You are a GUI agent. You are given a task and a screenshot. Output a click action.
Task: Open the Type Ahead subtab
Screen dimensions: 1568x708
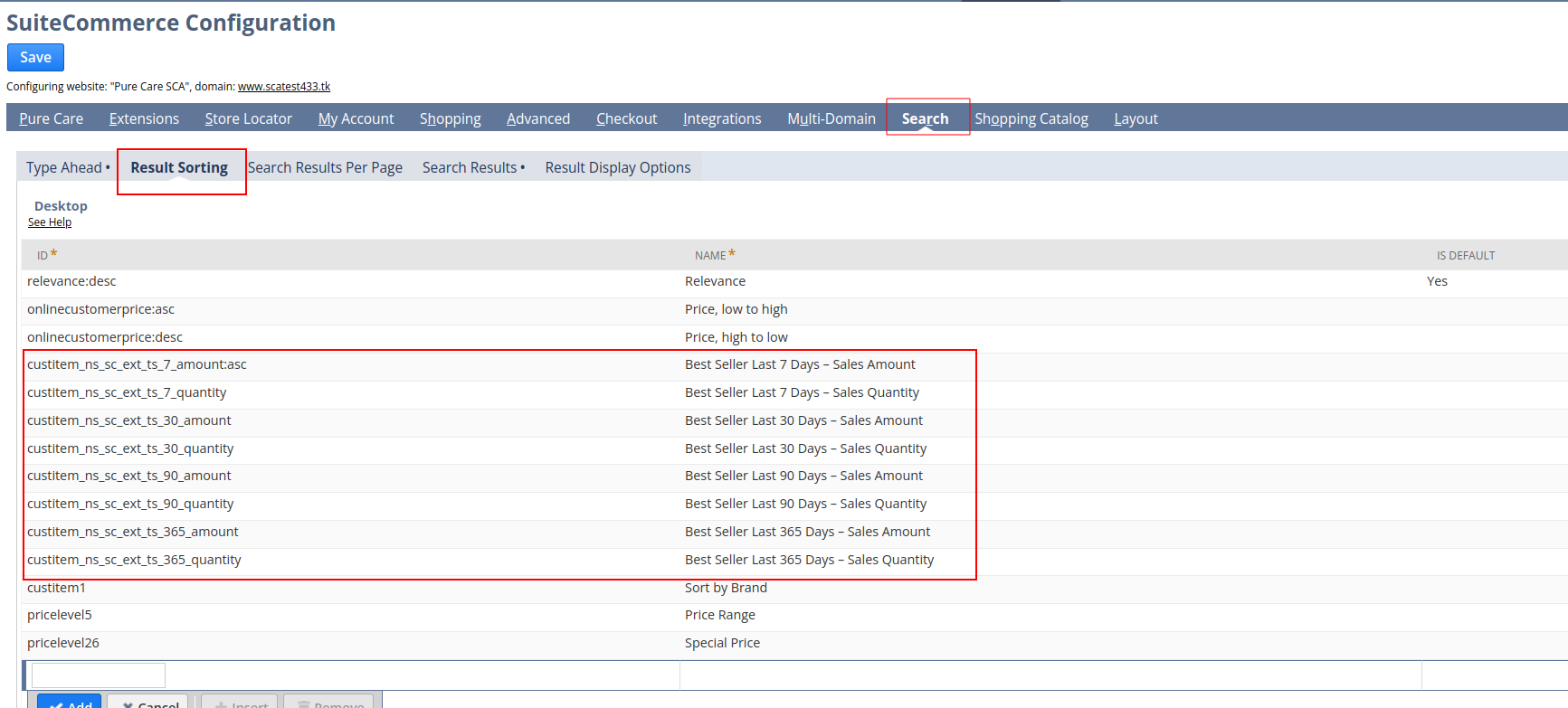pos(64,167)
